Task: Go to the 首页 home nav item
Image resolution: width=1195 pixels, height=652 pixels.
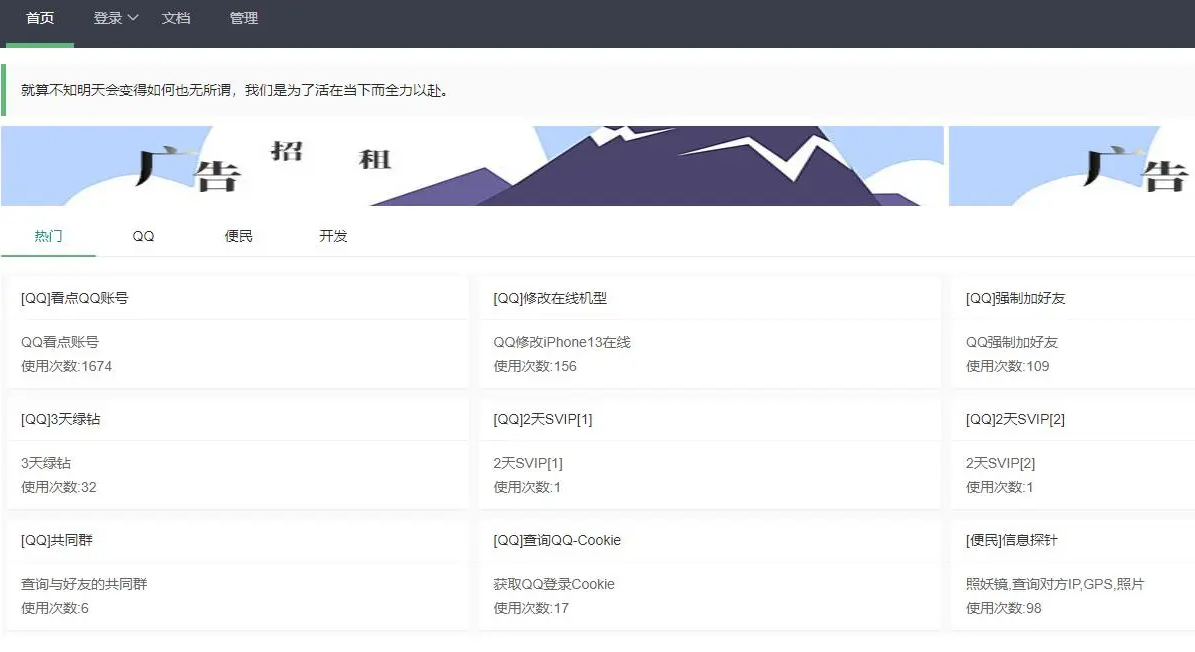Action: pyautogui.click(x=40, y=18)
